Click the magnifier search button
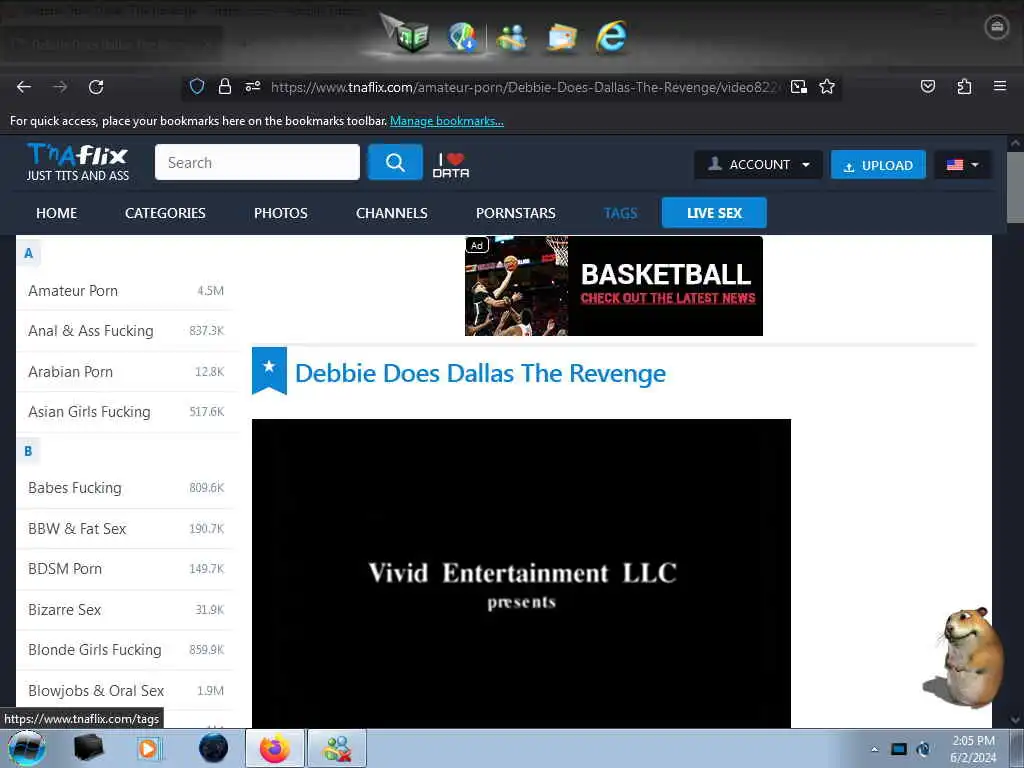 pyautogui.click(x=395, y=162)
